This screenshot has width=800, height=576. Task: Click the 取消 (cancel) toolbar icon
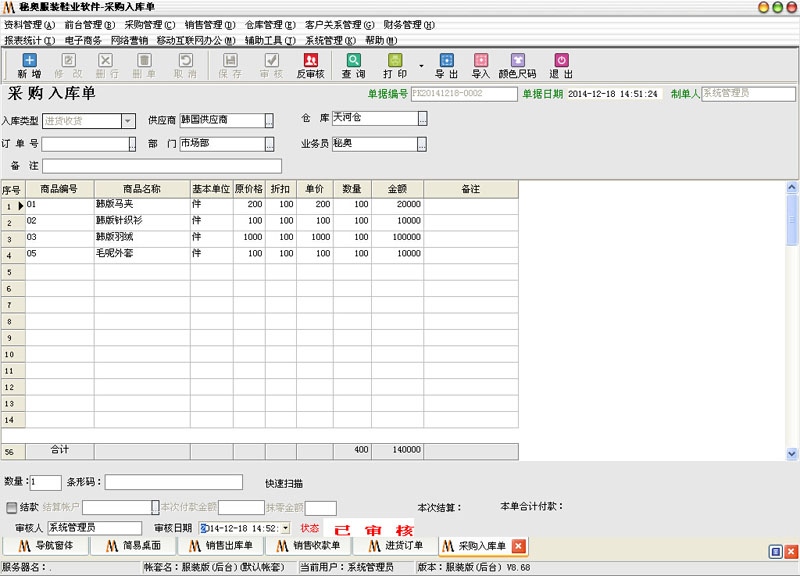coord(186,65)
